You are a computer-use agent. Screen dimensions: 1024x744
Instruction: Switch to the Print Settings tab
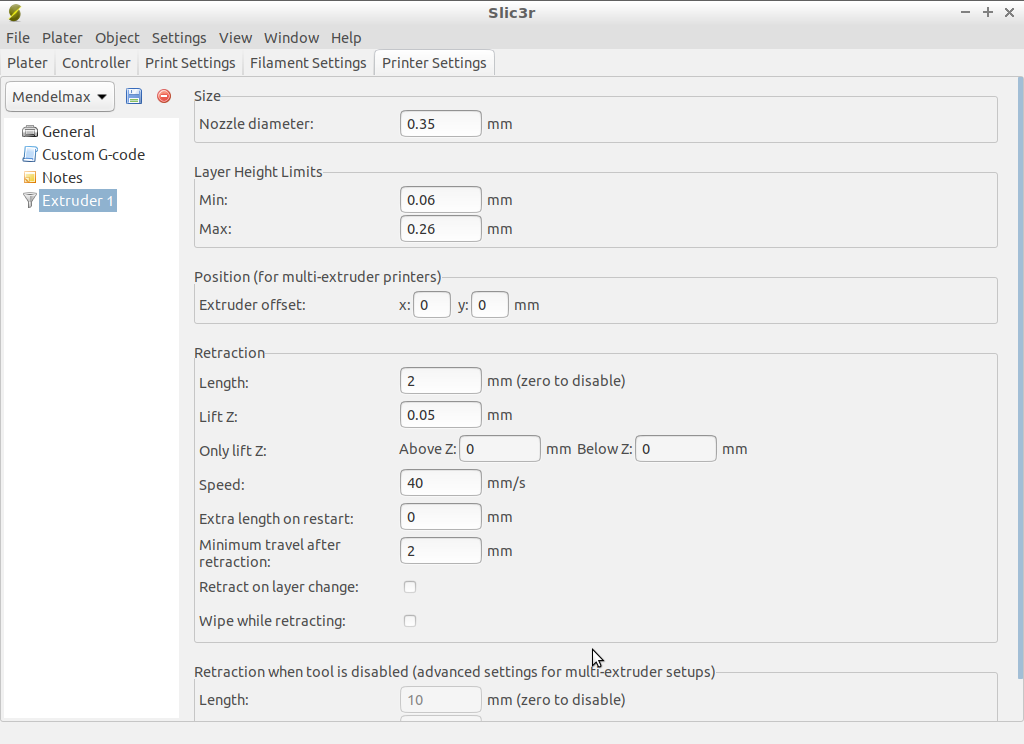coord(190,63)
